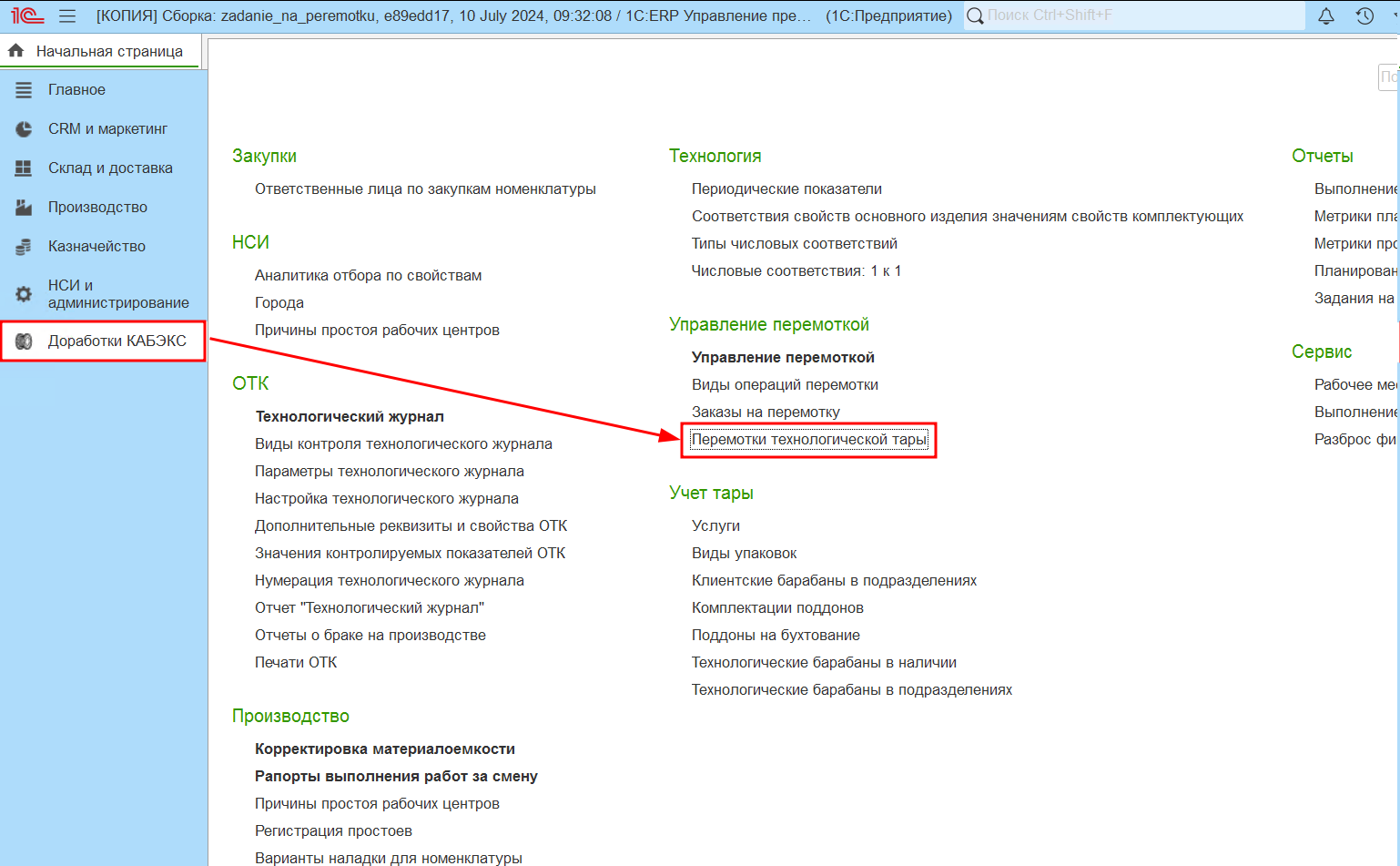Open Главное section icon in sidebar
The width and height of the screenshot is (1400, 866).
[x=24, y=90]
